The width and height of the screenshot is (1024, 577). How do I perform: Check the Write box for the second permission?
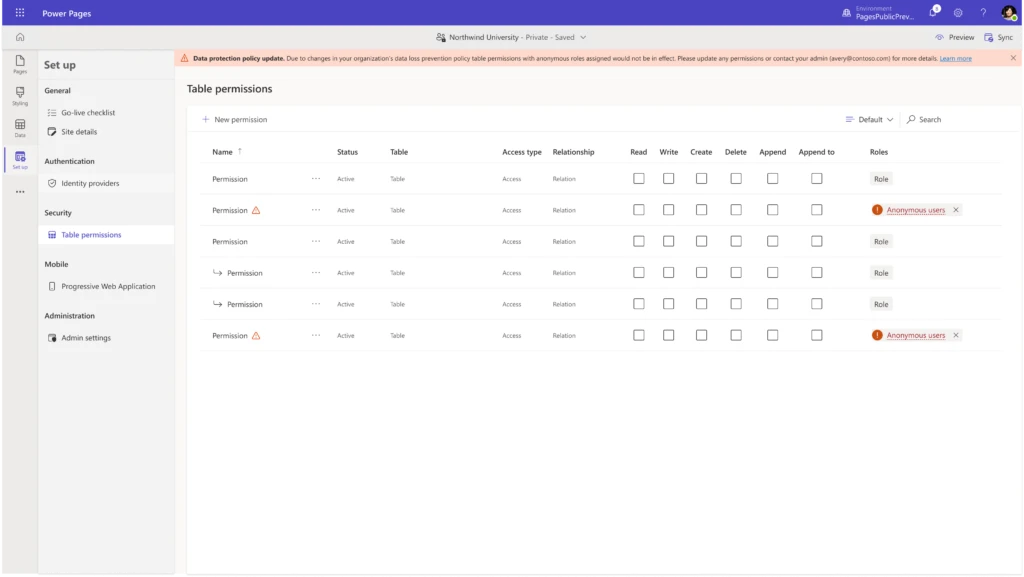tap(669, 210)
